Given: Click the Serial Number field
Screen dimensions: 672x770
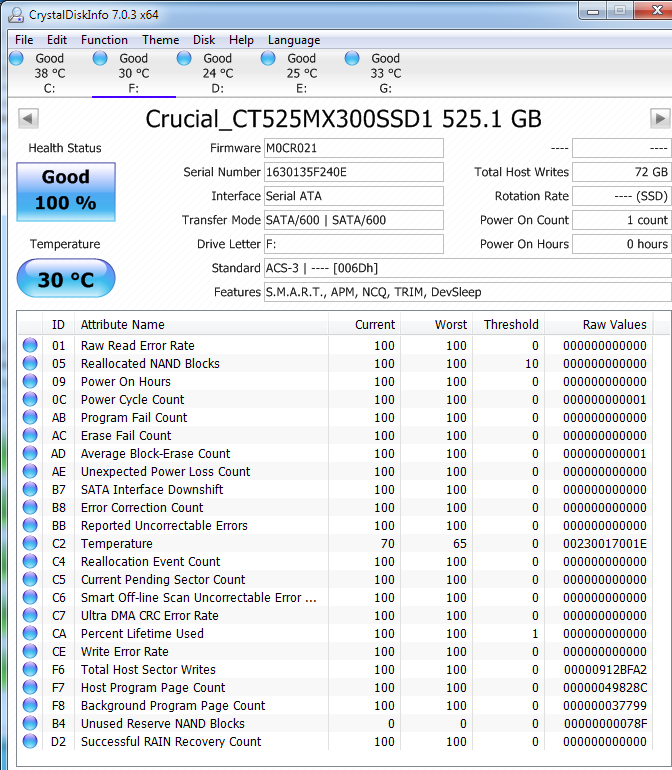Looking at the screenshot, I should [x=353, y=172].
